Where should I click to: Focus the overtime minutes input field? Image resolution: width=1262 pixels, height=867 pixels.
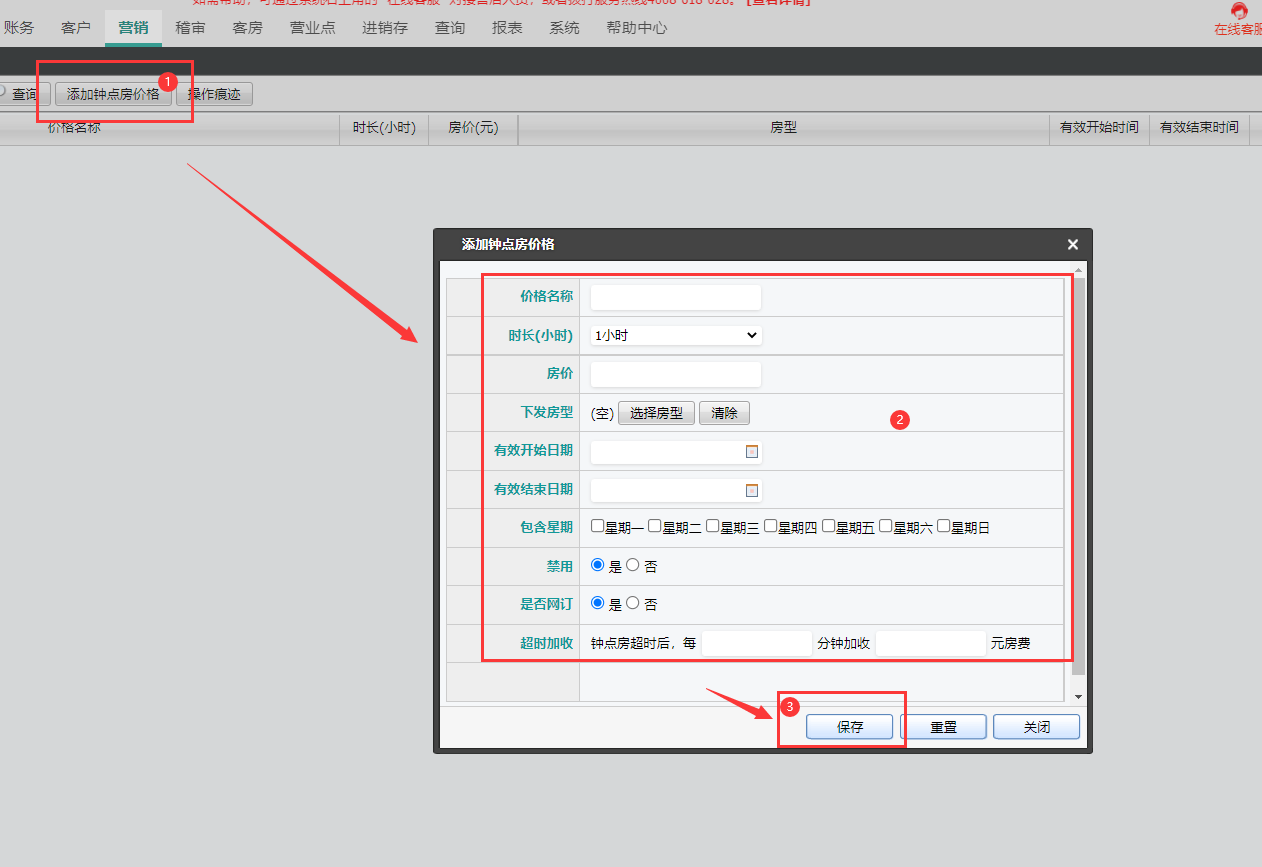click(x=757, y=643)
